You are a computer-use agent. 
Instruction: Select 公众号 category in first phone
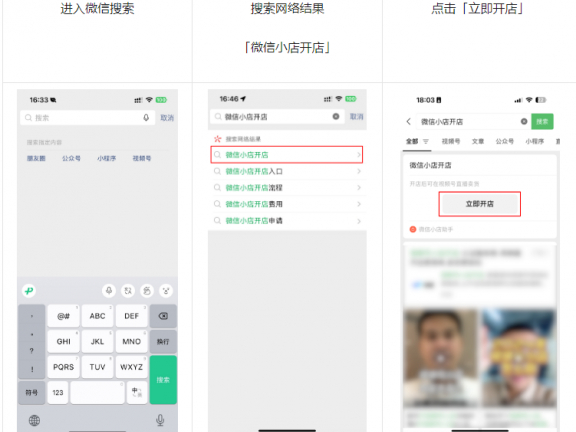(x=71, y=158)
